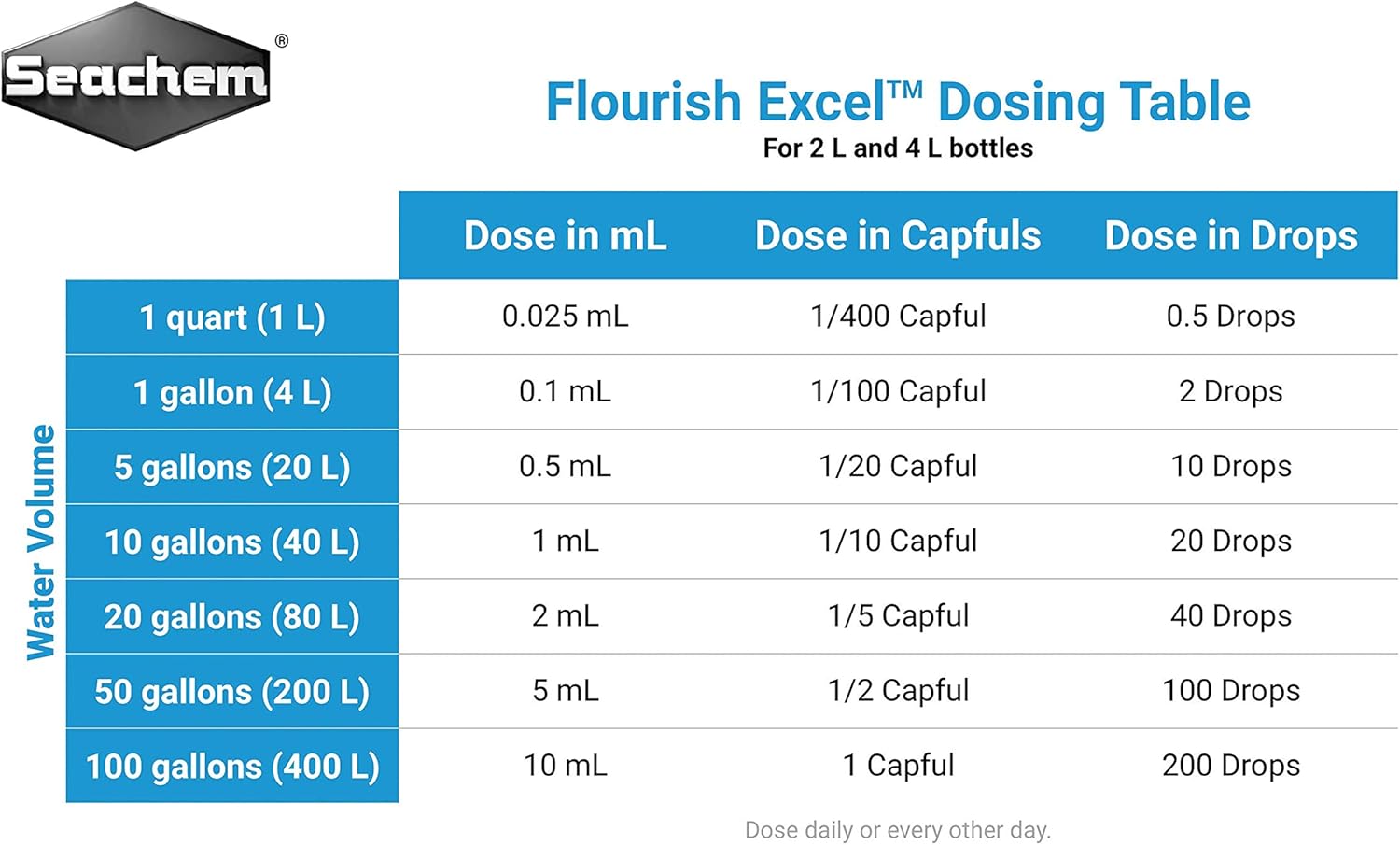Click the Dose in Drops column header
This screenshot has height=845, width=1400.
[1231, 236]
